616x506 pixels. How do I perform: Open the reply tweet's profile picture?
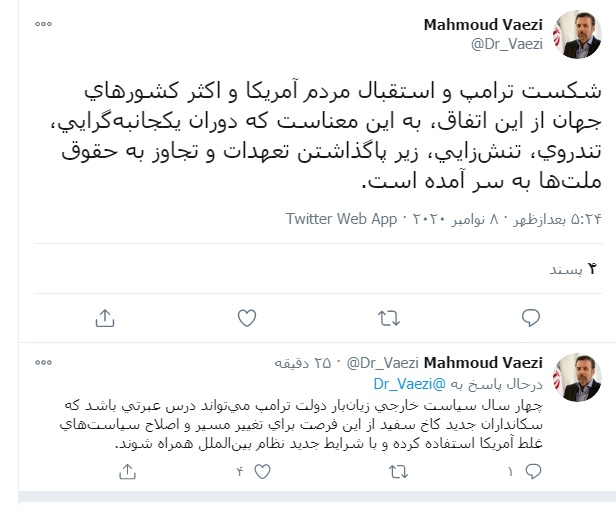578,375
